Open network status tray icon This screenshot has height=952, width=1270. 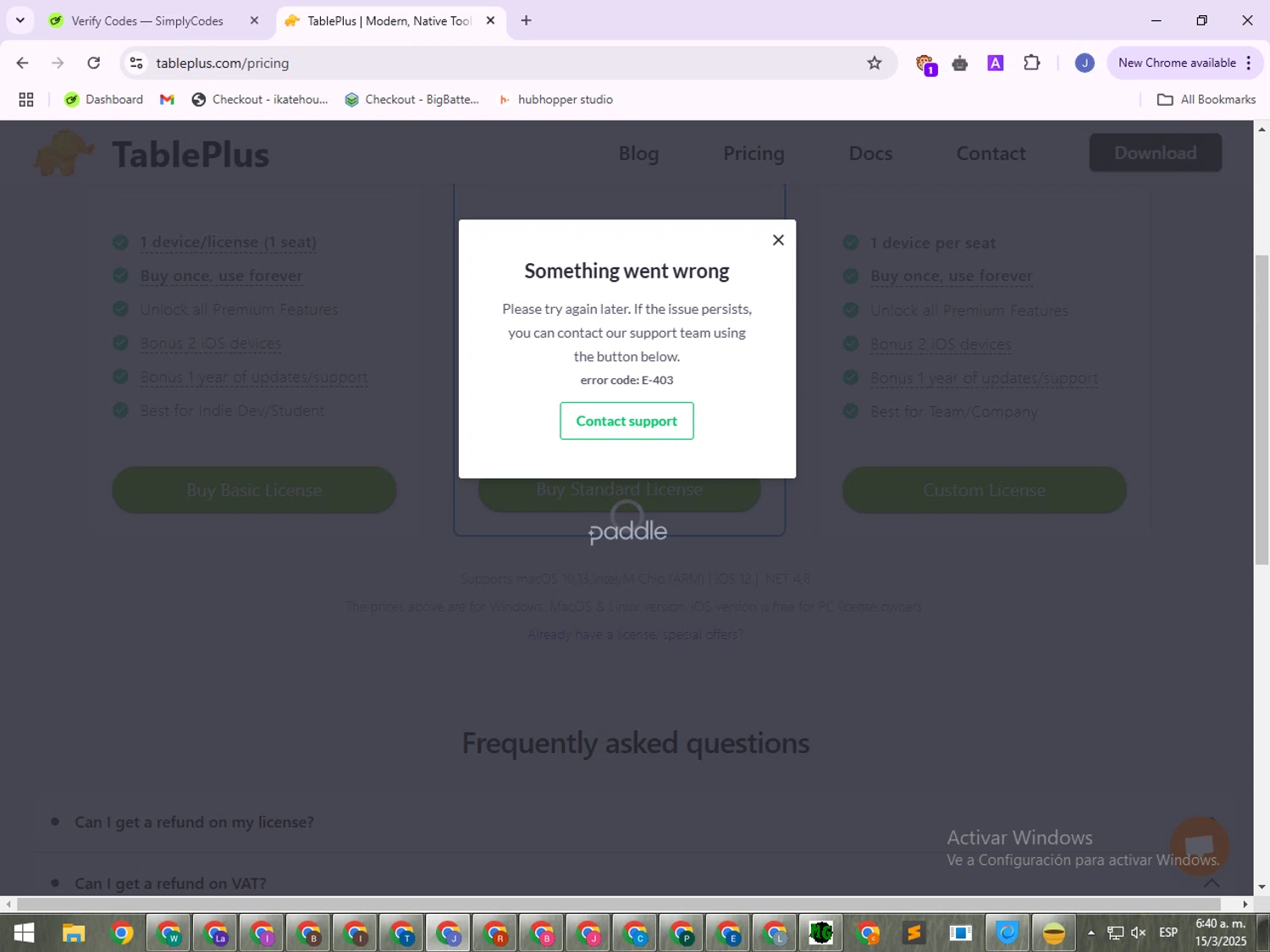[1115, 933]
